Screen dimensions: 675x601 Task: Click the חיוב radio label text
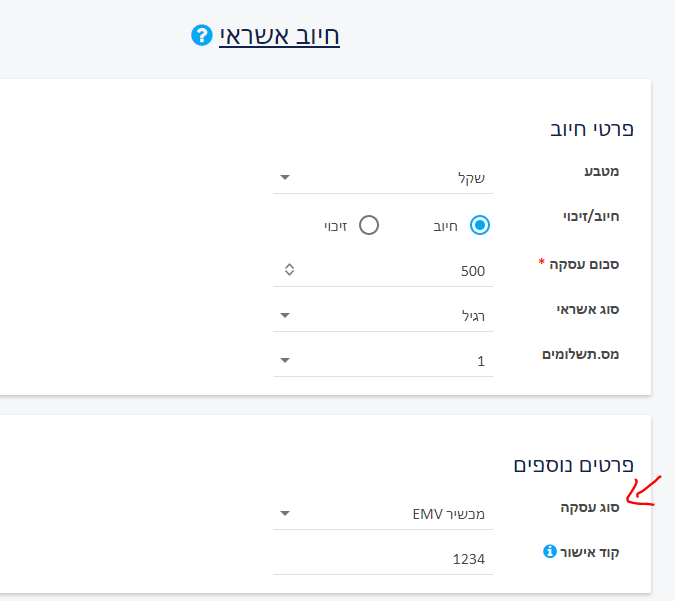click(x=445, y=226)
